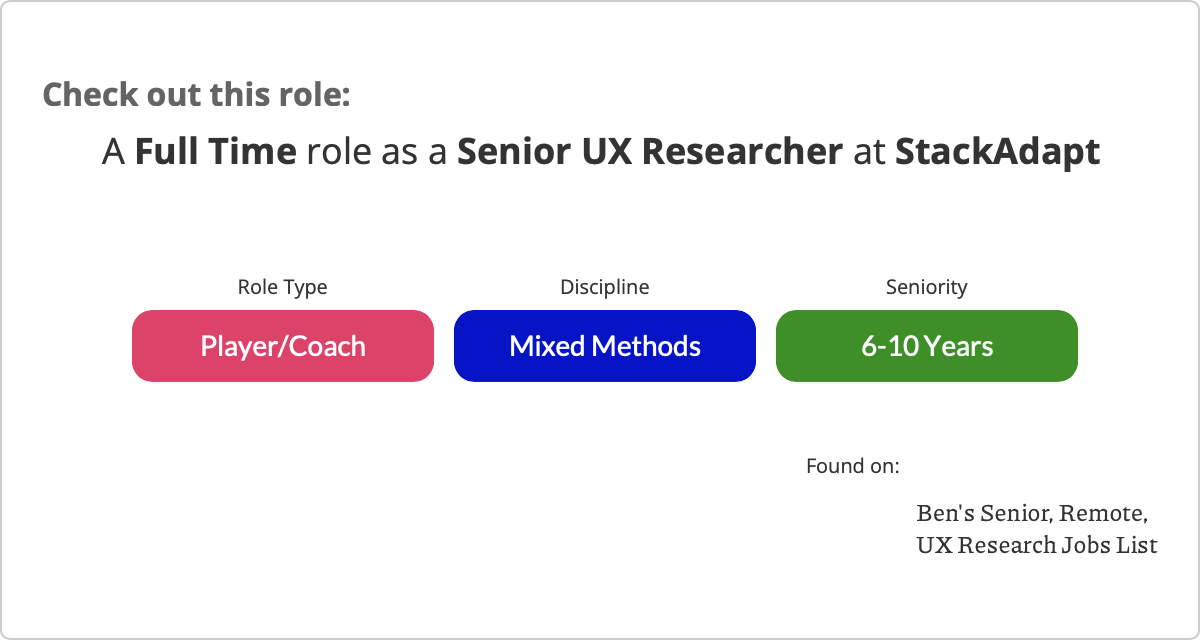
Task: Click the 'Check out this role:' heading
Action: tap(196, 95)
